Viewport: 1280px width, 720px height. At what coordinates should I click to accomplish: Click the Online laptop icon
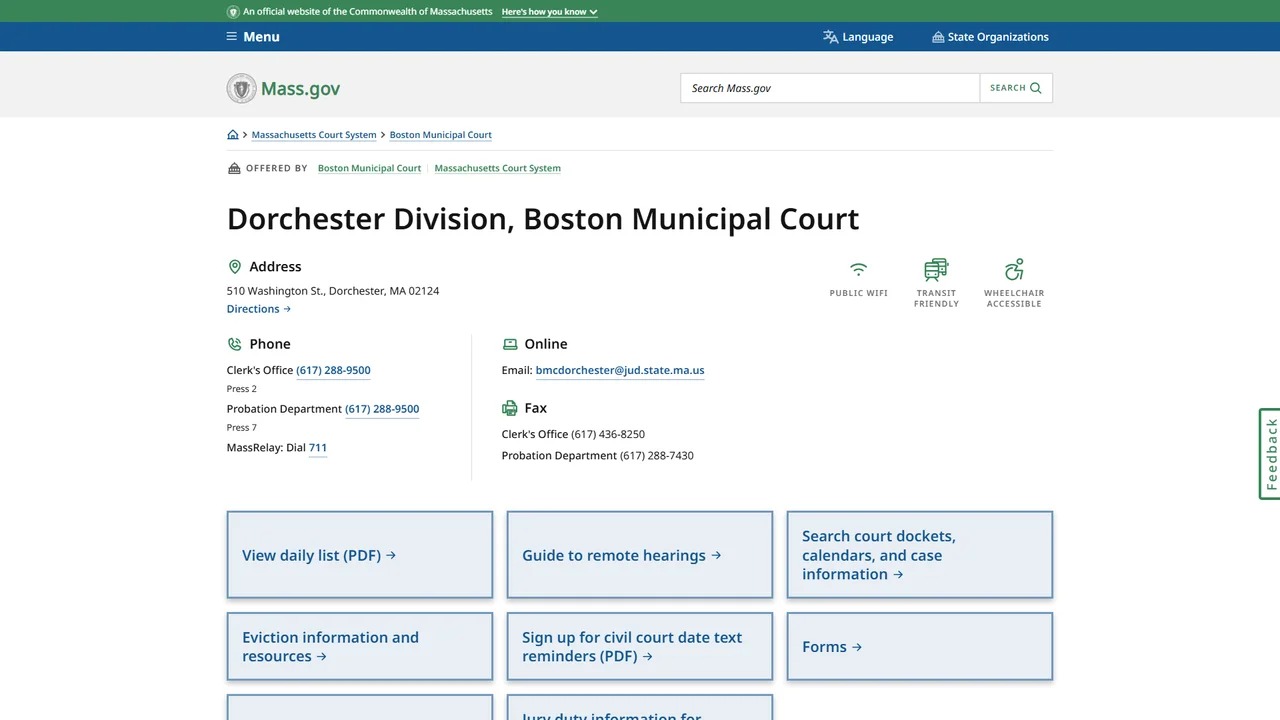click(x=510, y=344)
